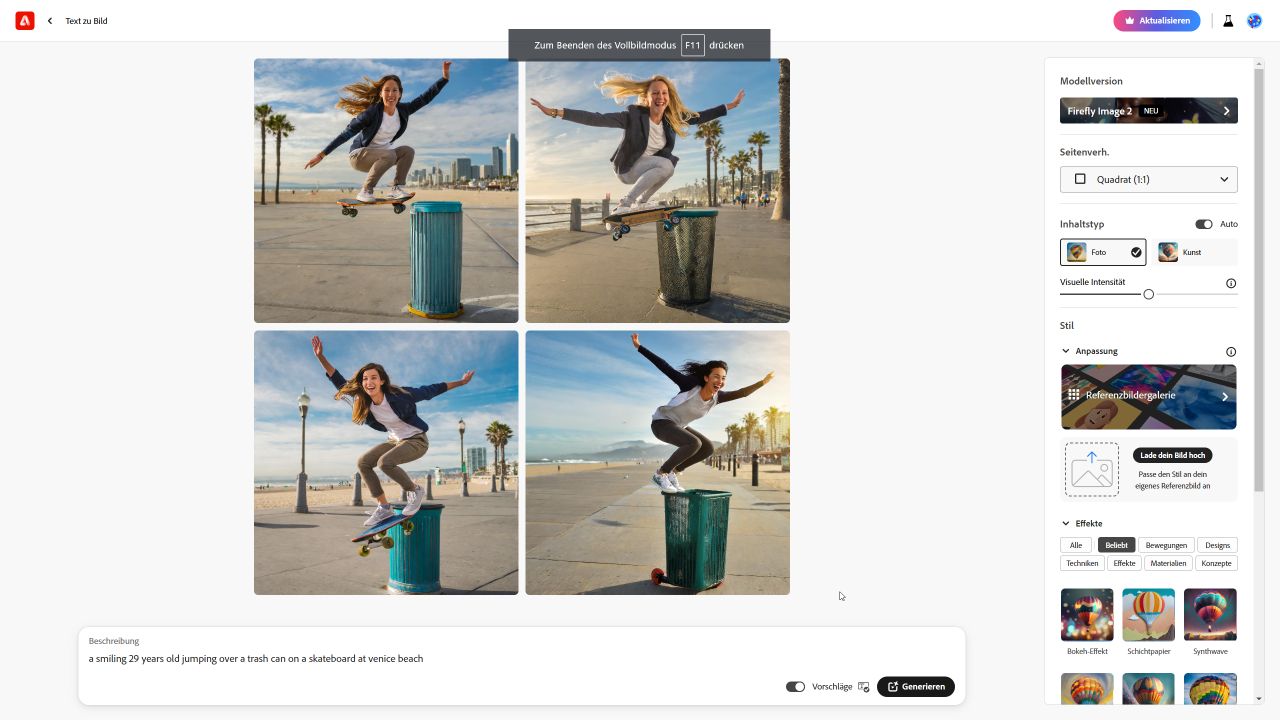Select the Materialien effects tab
Image resolution: width=1280 pixels, height=720 pixels.
point(1168,563)
